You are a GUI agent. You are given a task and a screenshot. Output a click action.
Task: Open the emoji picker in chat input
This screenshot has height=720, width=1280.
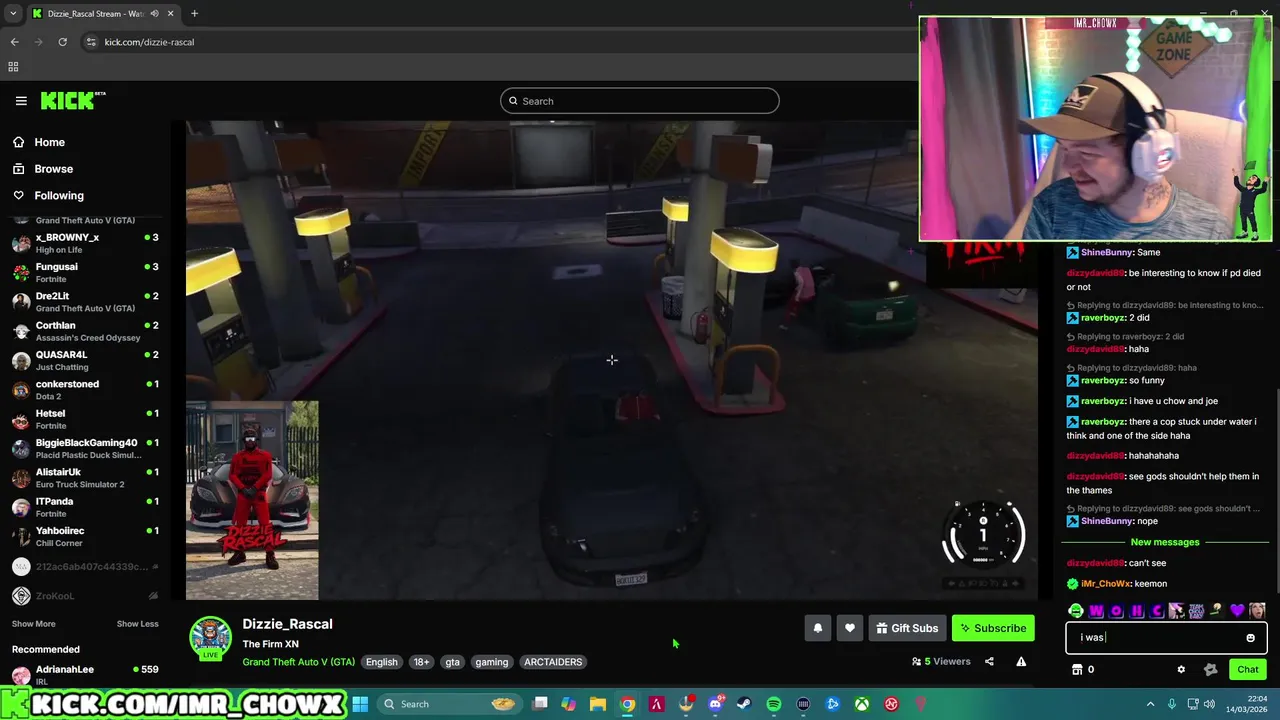[x=1250, y=637]
